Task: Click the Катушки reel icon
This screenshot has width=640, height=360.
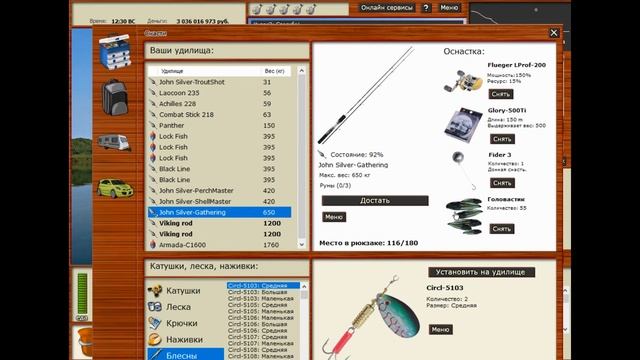Action: coord(155,291)
